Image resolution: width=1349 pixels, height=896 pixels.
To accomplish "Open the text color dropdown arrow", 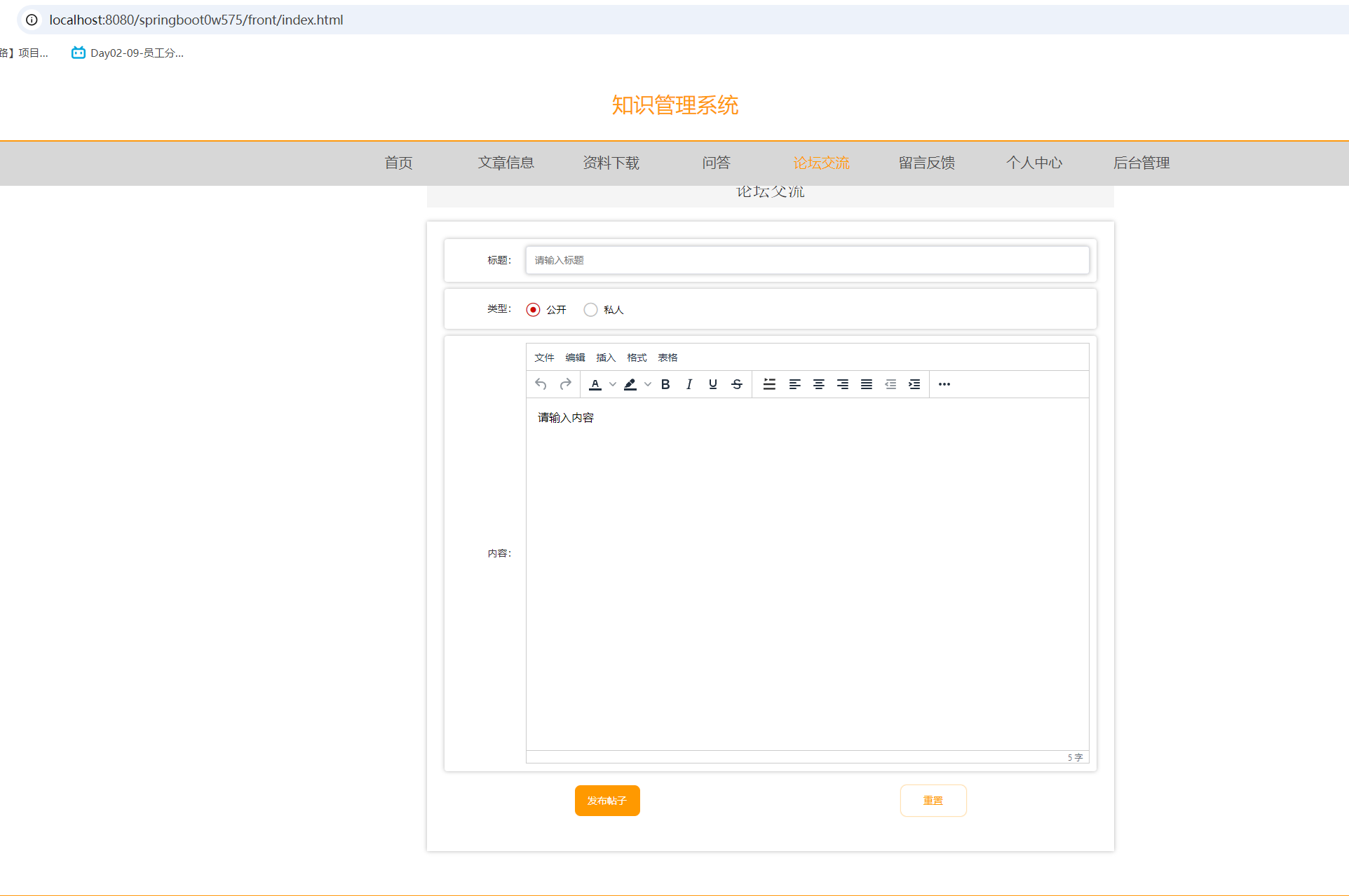I will pyautogui.click(x=612, y=384).
